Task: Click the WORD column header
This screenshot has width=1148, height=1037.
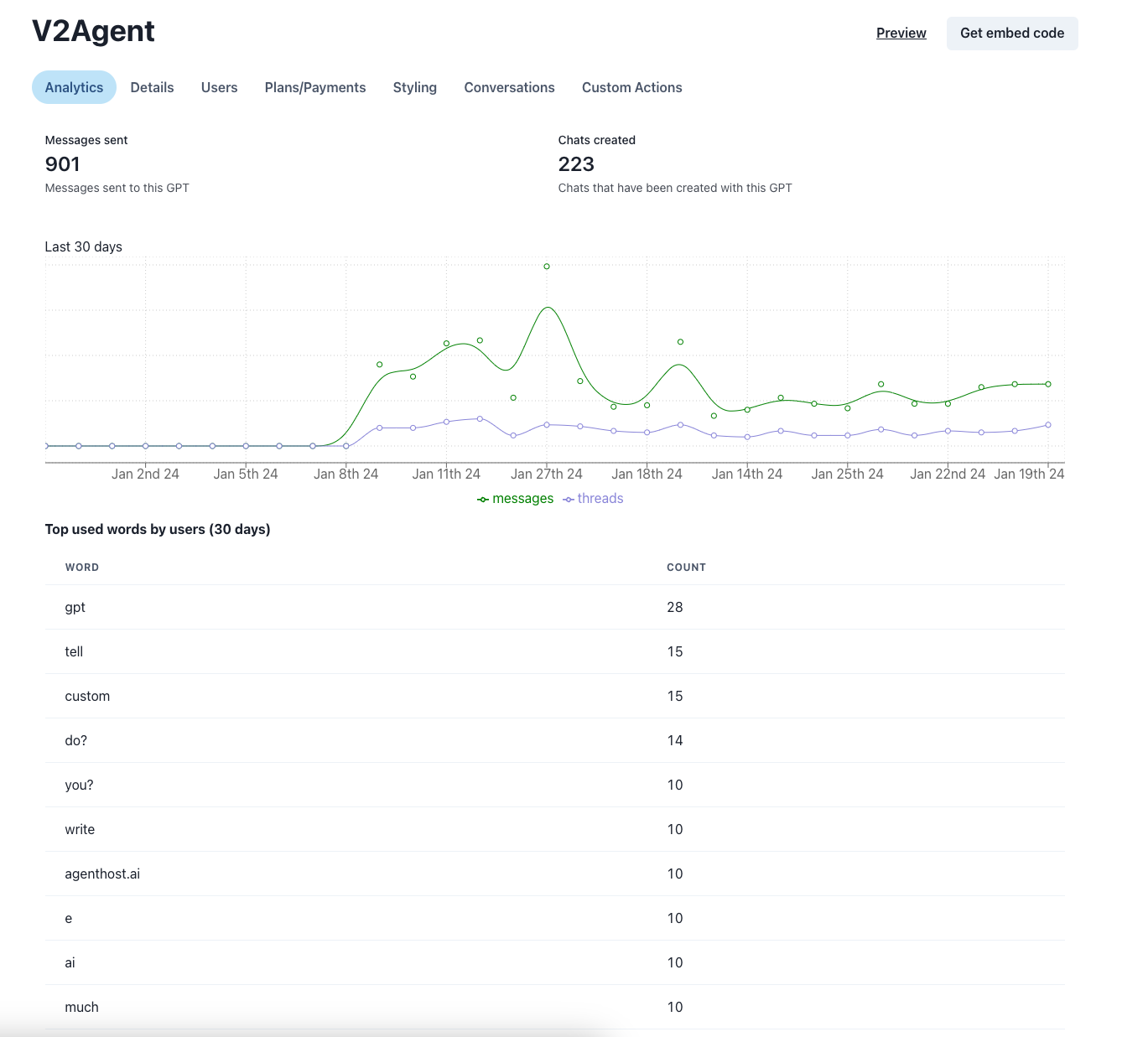Action: coord(82,568)
